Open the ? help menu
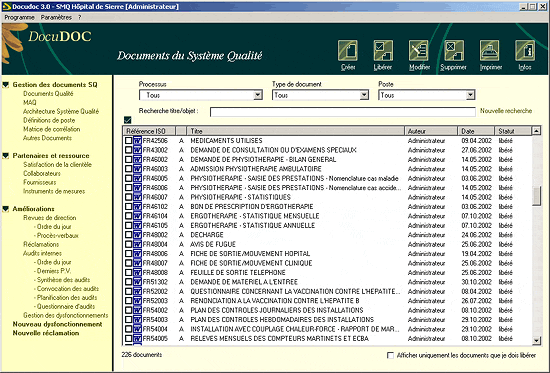Viewport: 550px width, 373px height. [x=80, y=17]
